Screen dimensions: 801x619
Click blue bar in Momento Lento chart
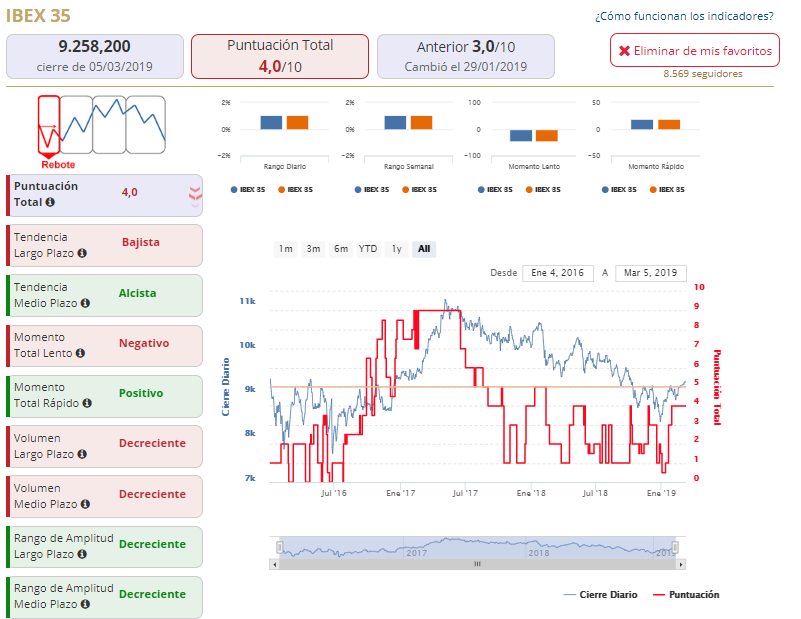tap(521, 135)
